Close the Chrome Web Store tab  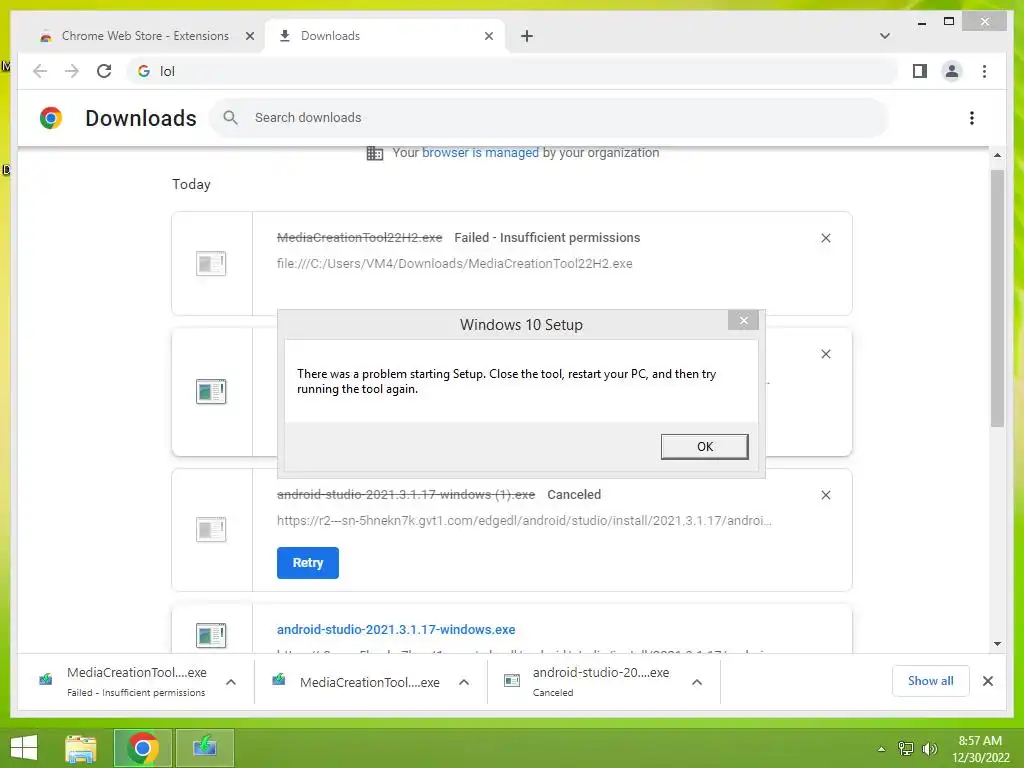[249, 36]
